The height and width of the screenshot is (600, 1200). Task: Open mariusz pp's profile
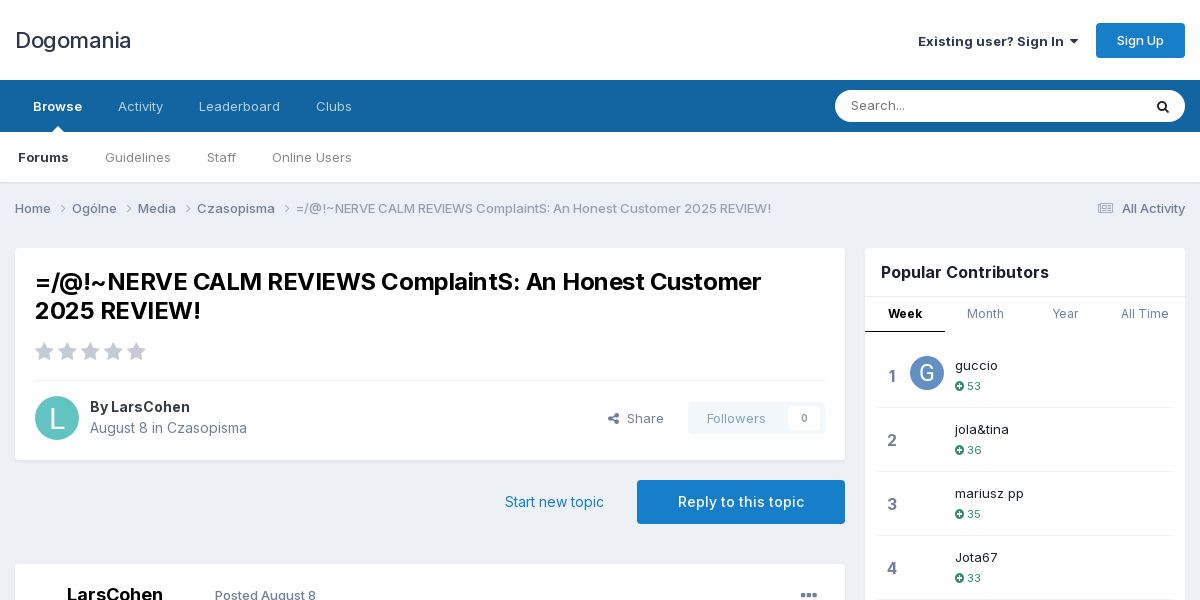989,493
